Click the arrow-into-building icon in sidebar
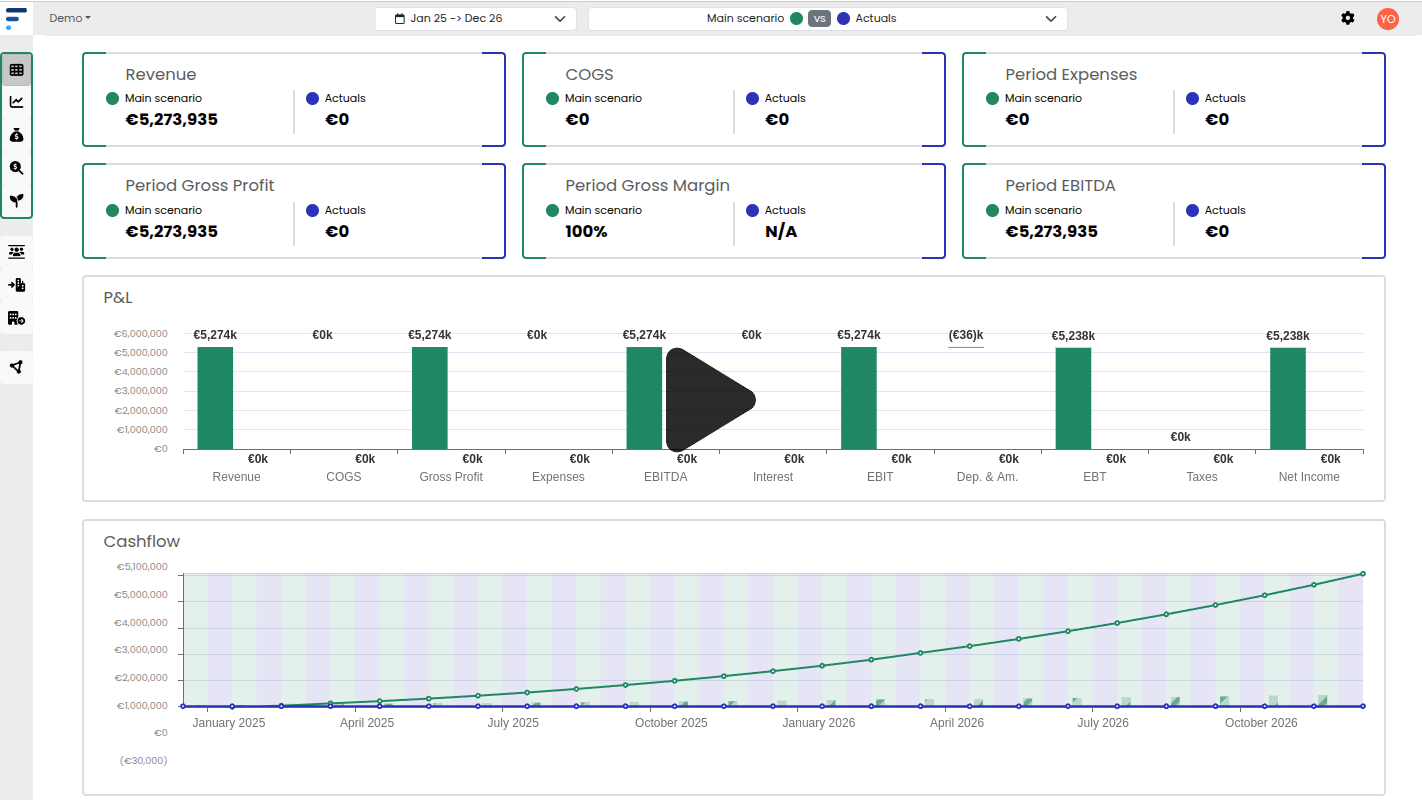This screenshot has width=1422, height=800. tap(16, 285)
